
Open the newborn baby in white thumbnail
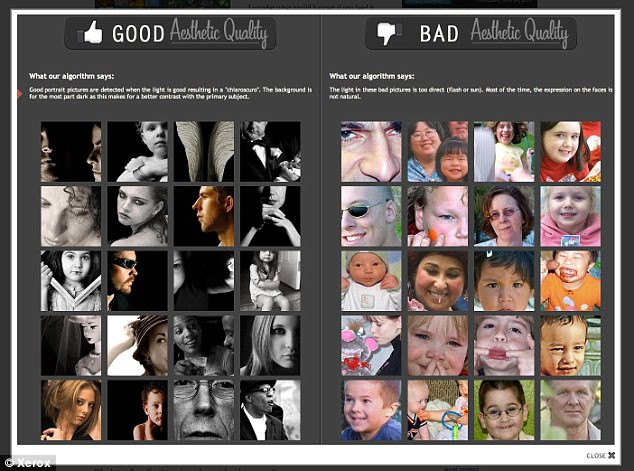click(370, 280)
